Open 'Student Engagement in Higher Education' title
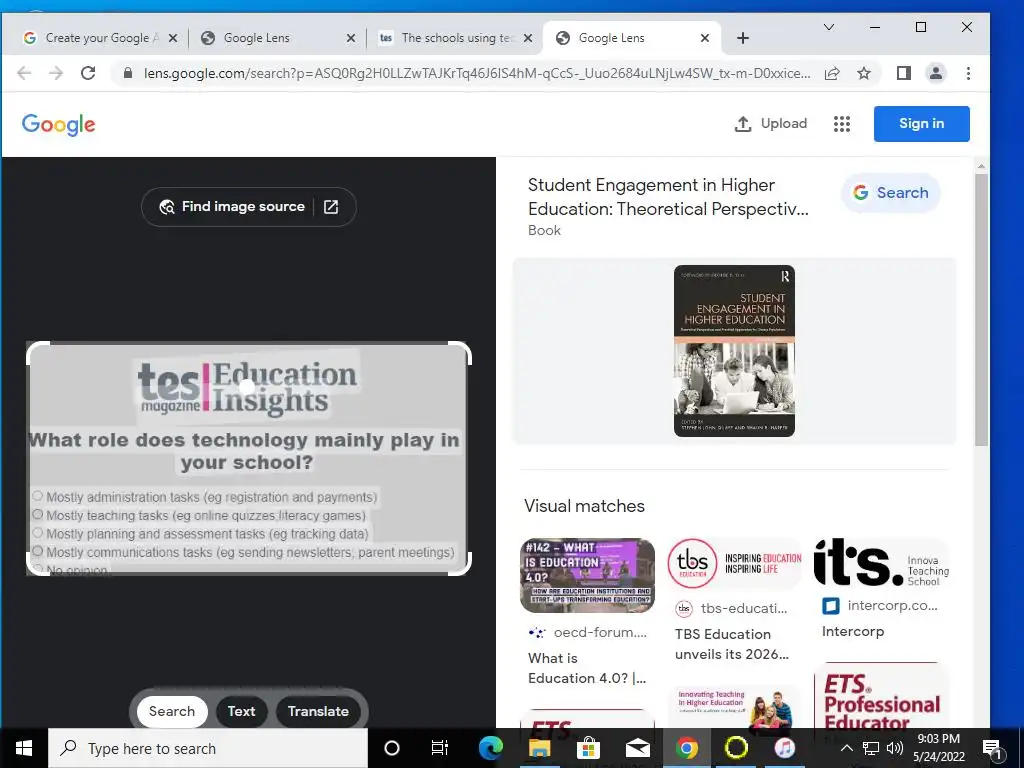1024x768 pixels. coord(668,197)
